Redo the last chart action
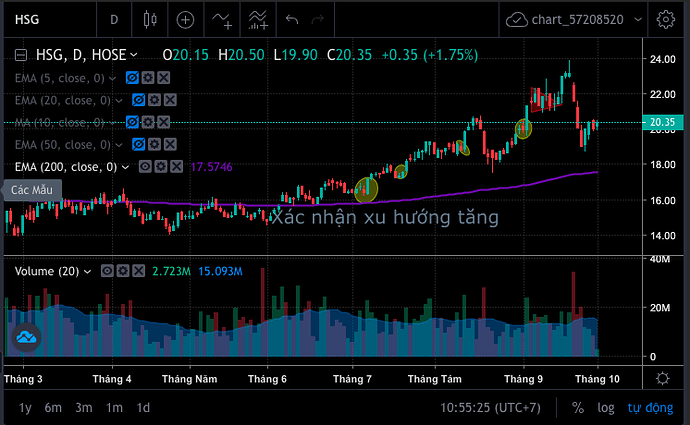This screenshot has height=425, width=690. pos(317,19)
